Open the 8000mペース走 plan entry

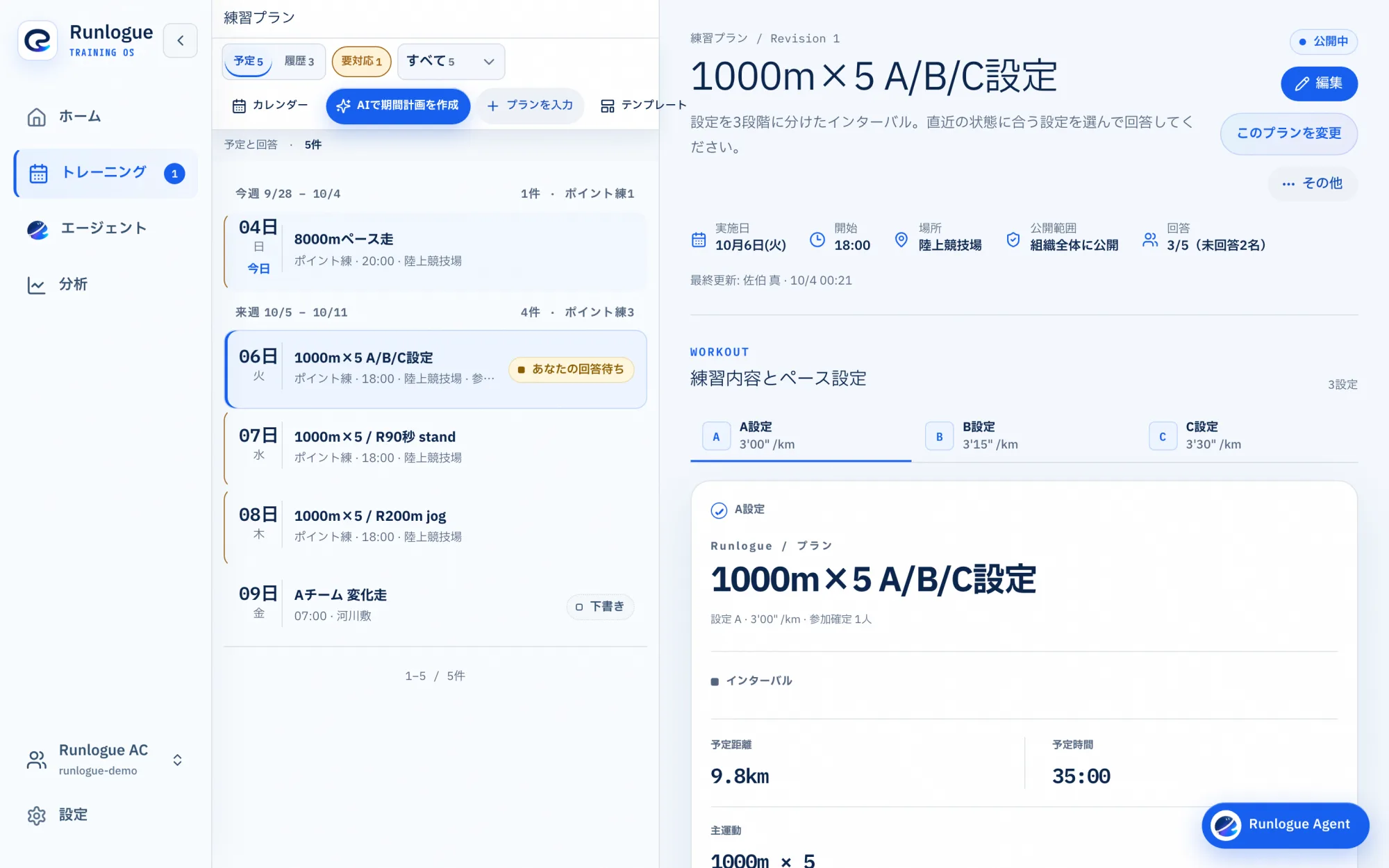coord(435,251)
